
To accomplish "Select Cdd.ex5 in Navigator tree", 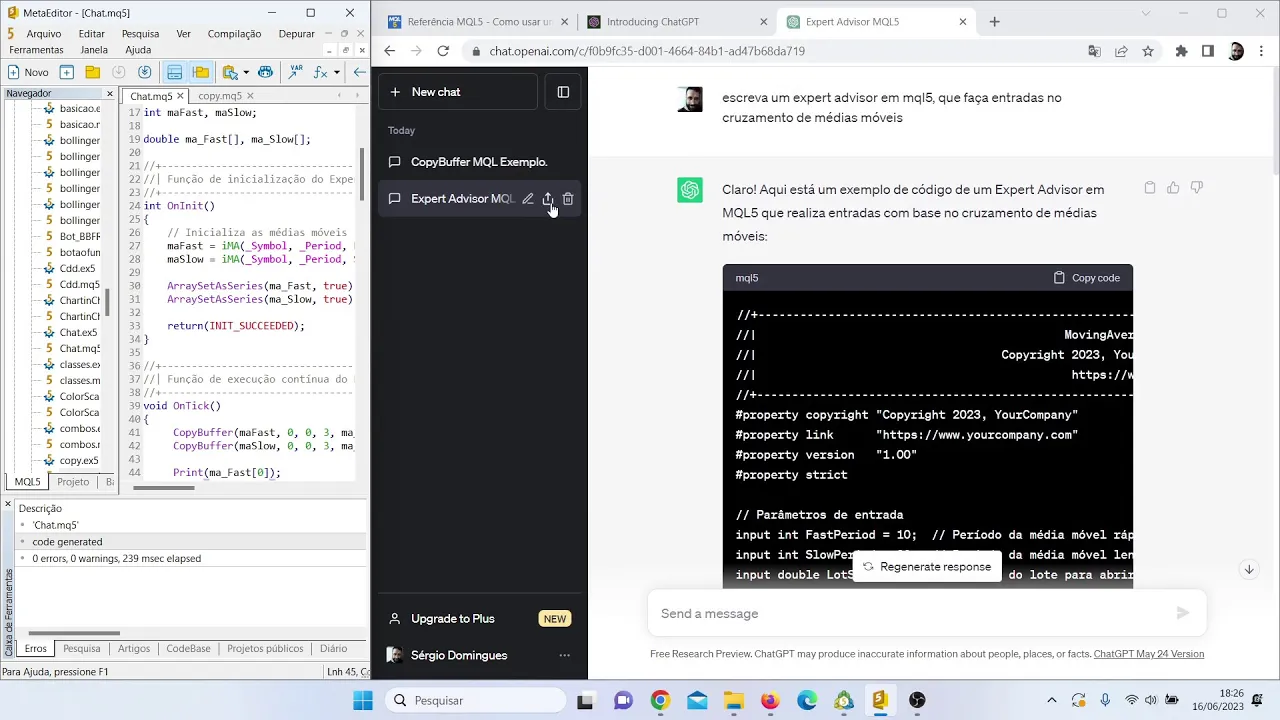I will (77, 268).
